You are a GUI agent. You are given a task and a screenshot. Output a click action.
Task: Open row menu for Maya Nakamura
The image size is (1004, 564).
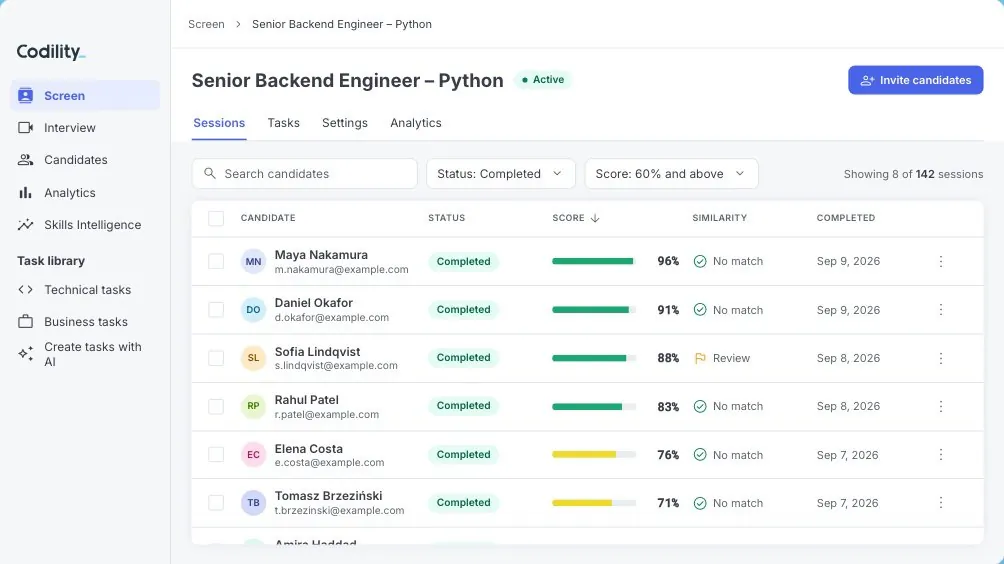tap(941, 261)
